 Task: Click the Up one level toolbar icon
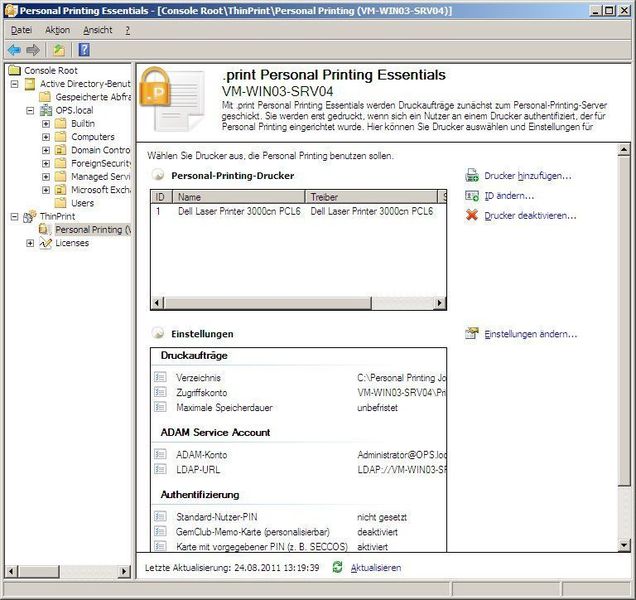coord(59,50)
